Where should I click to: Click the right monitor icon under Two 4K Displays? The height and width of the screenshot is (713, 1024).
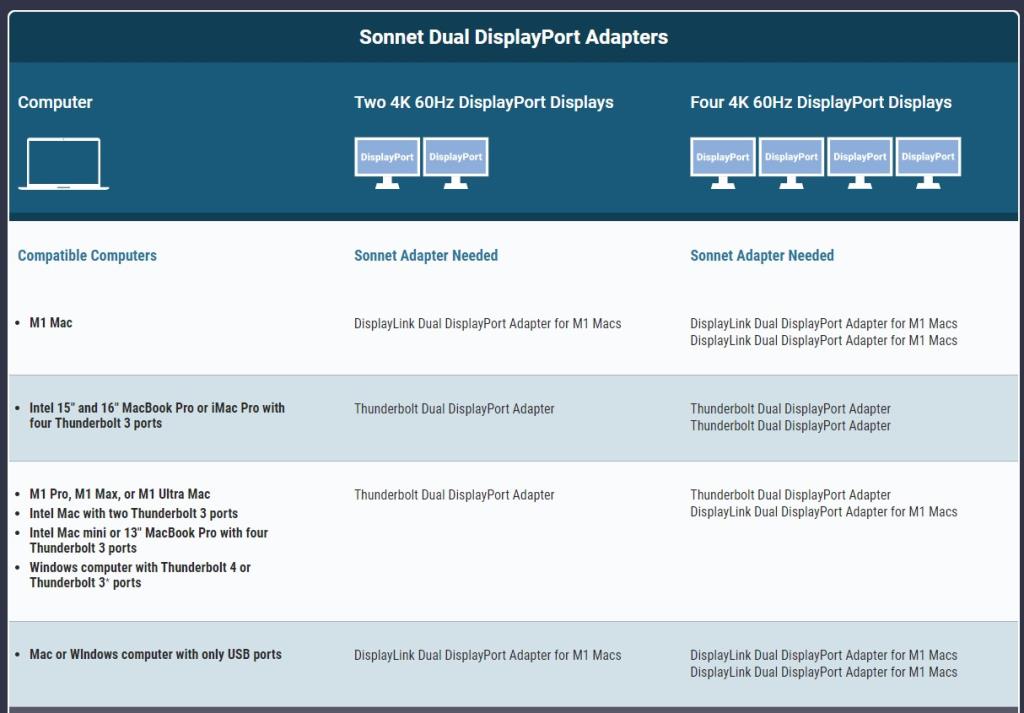click(455, 162)
